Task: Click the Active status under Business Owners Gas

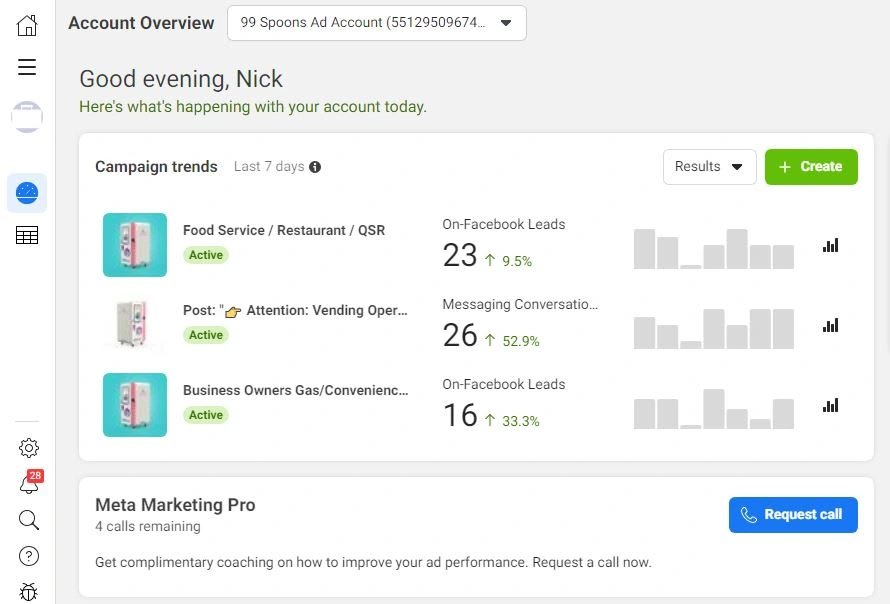Action: coord(205,415)
